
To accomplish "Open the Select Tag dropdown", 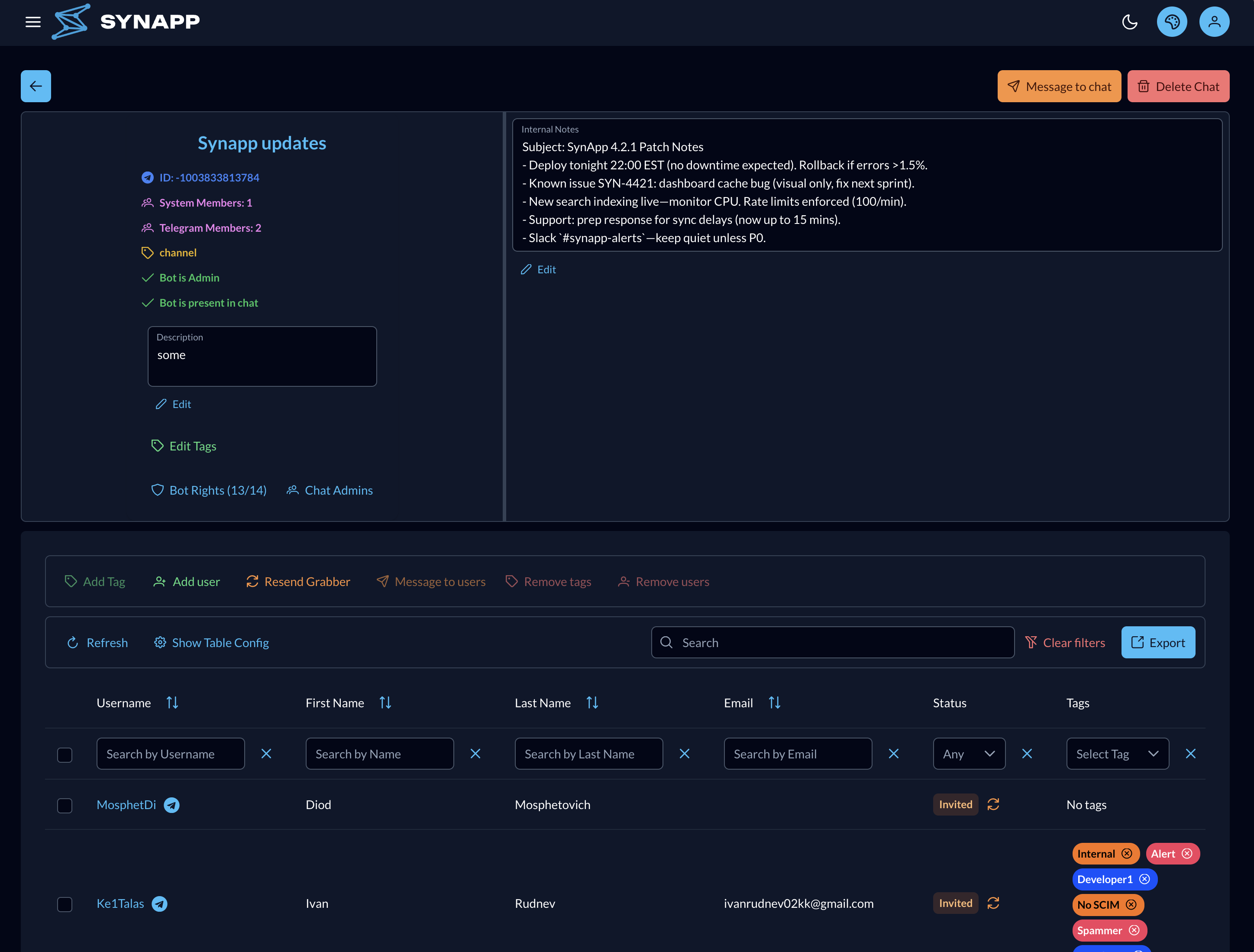I will pyautogui.click(x=1117, y=754).
